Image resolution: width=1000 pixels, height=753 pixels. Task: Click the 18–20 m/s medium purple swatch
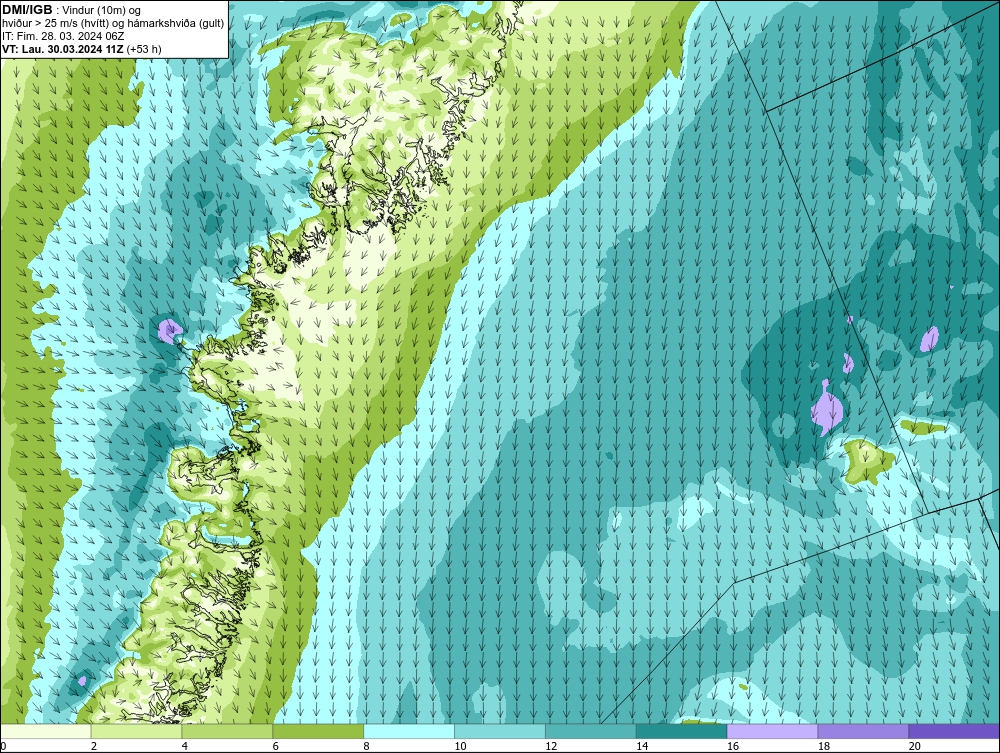[863, 731]
